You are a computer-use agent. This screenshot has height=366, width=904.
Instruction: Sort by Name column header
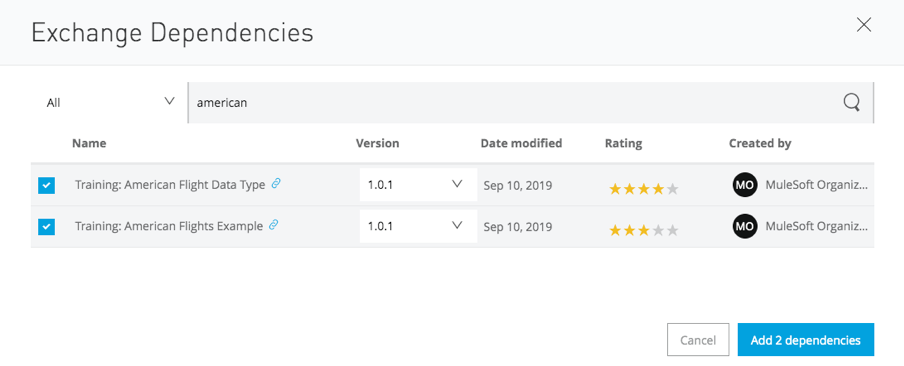click(x=89, y=143)
